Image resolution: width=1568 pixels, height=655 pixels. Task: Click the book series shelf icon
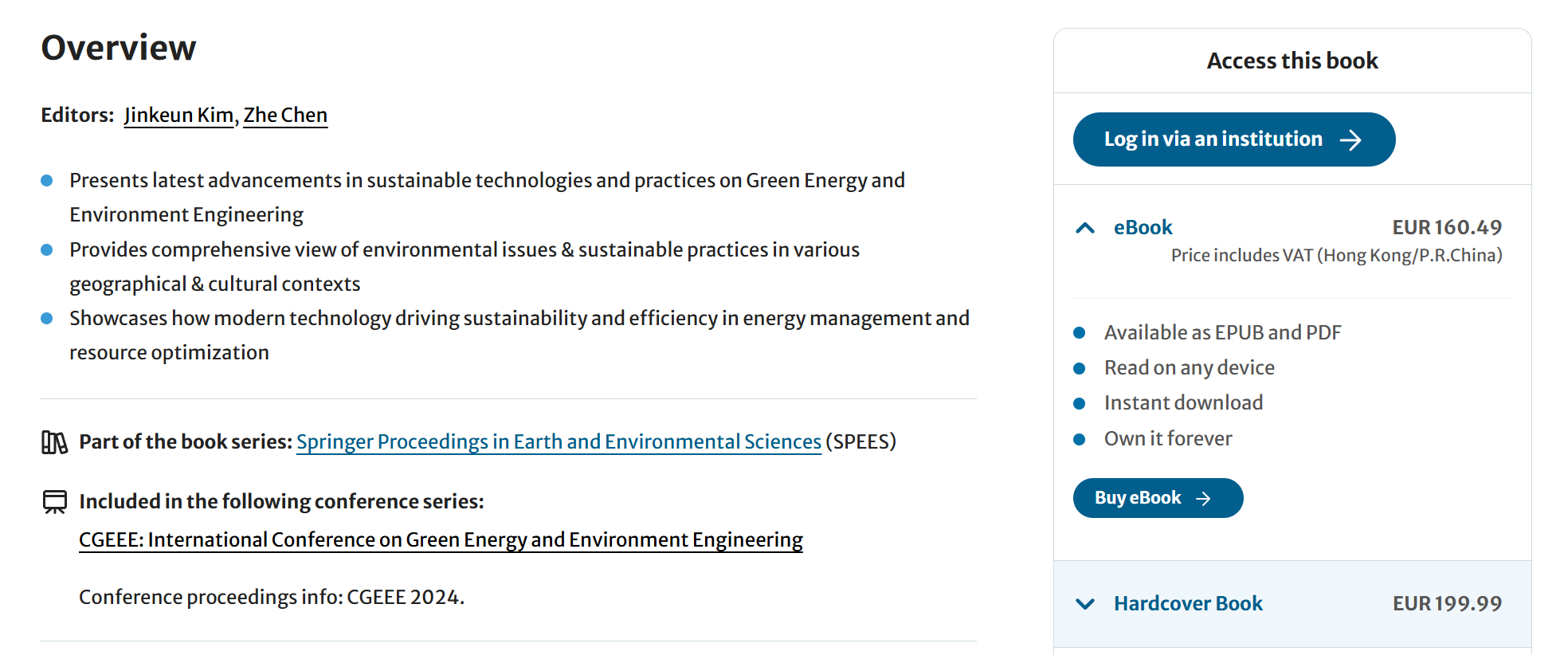(x=54, y=442)
